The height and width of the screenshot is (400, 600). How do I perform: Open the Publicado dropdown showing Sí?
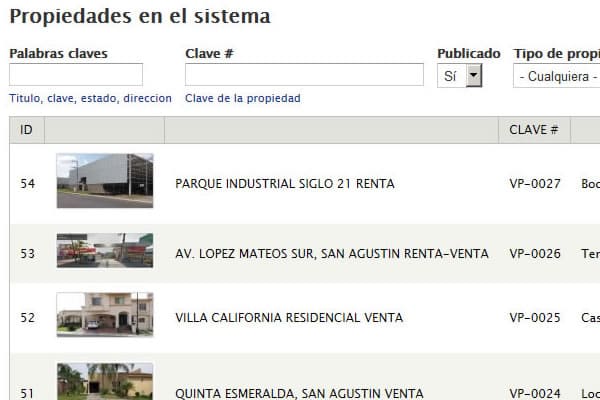[x=460, y=75]
